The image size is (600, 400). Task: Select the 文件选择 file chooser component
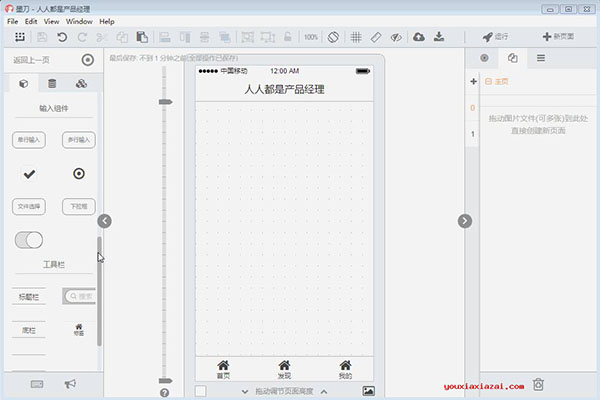29,206
